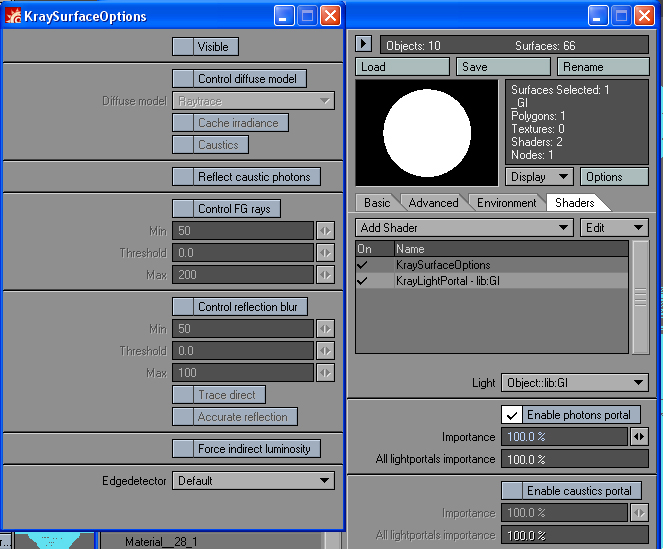
Task: Open the Edgedetector dropdown
Action: tap(253, 481)
